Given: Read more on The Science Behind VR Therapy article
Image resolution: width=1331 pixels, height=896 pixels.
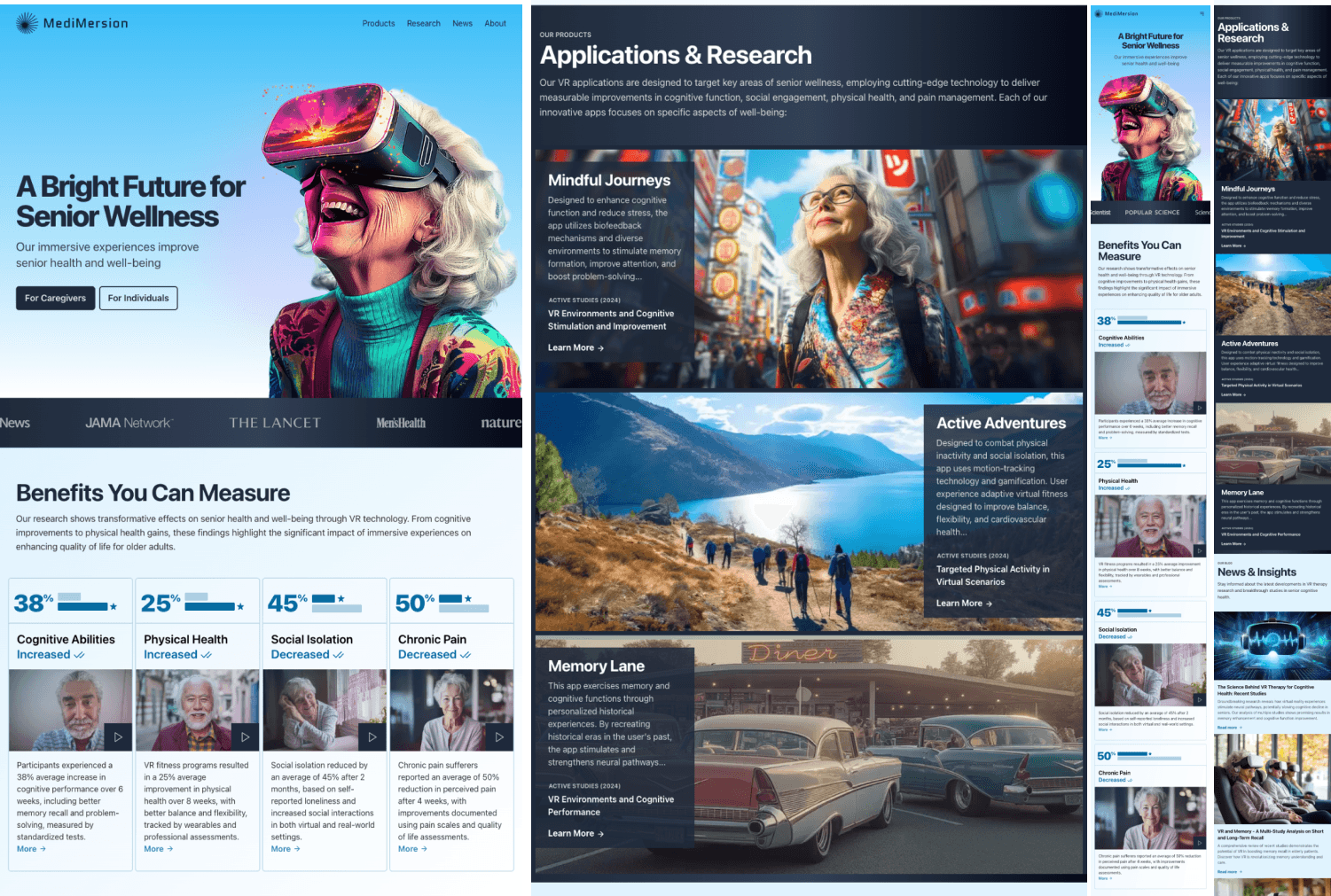Looking at the screenshot, I should pos(1227,727).
